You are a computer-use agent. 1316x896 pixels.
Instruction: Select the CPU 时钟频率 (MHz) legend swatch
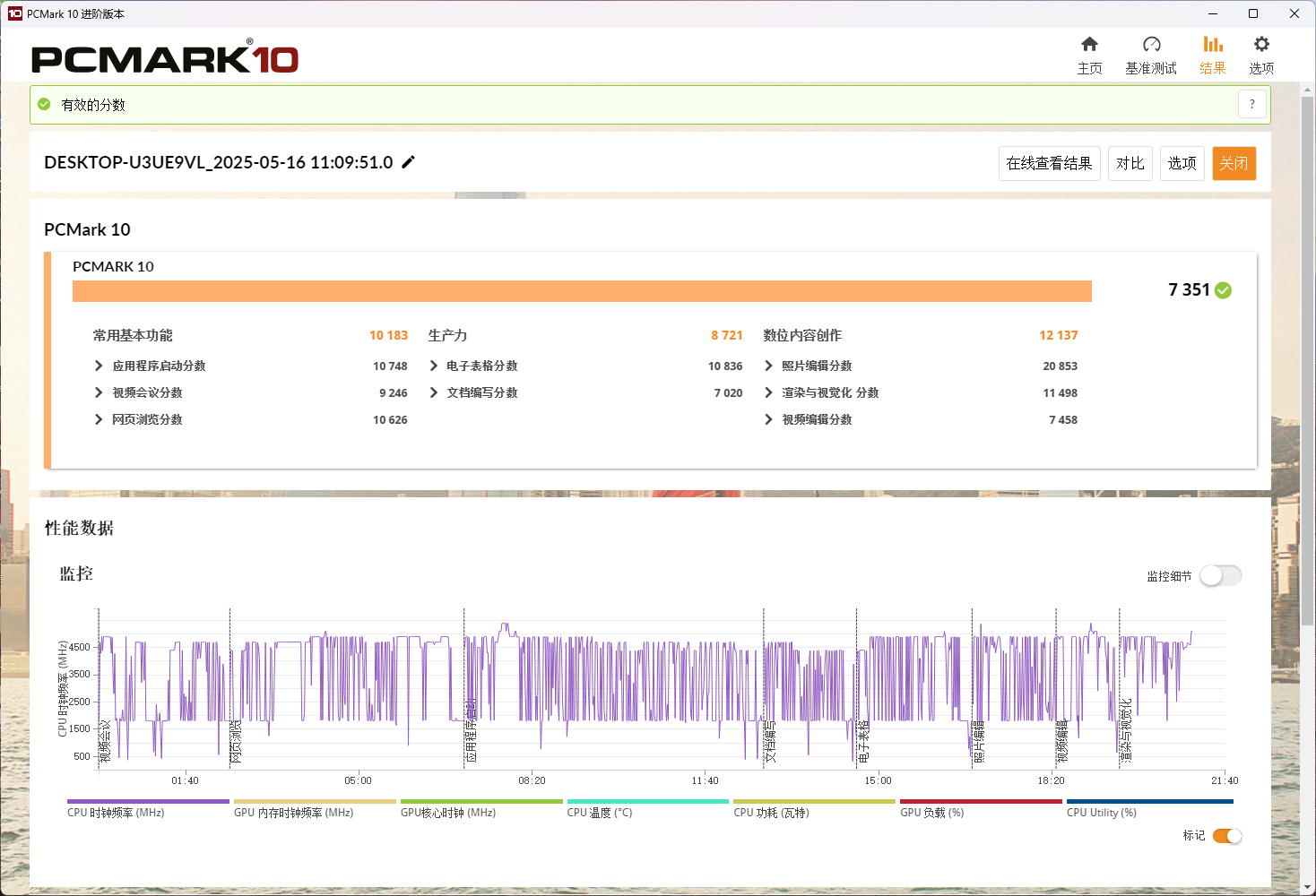[148, 801]
